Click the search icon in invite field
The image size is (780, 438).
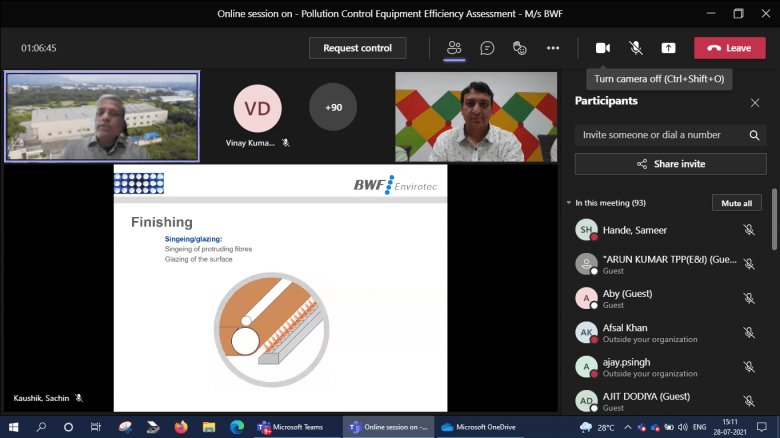(754, 135)
